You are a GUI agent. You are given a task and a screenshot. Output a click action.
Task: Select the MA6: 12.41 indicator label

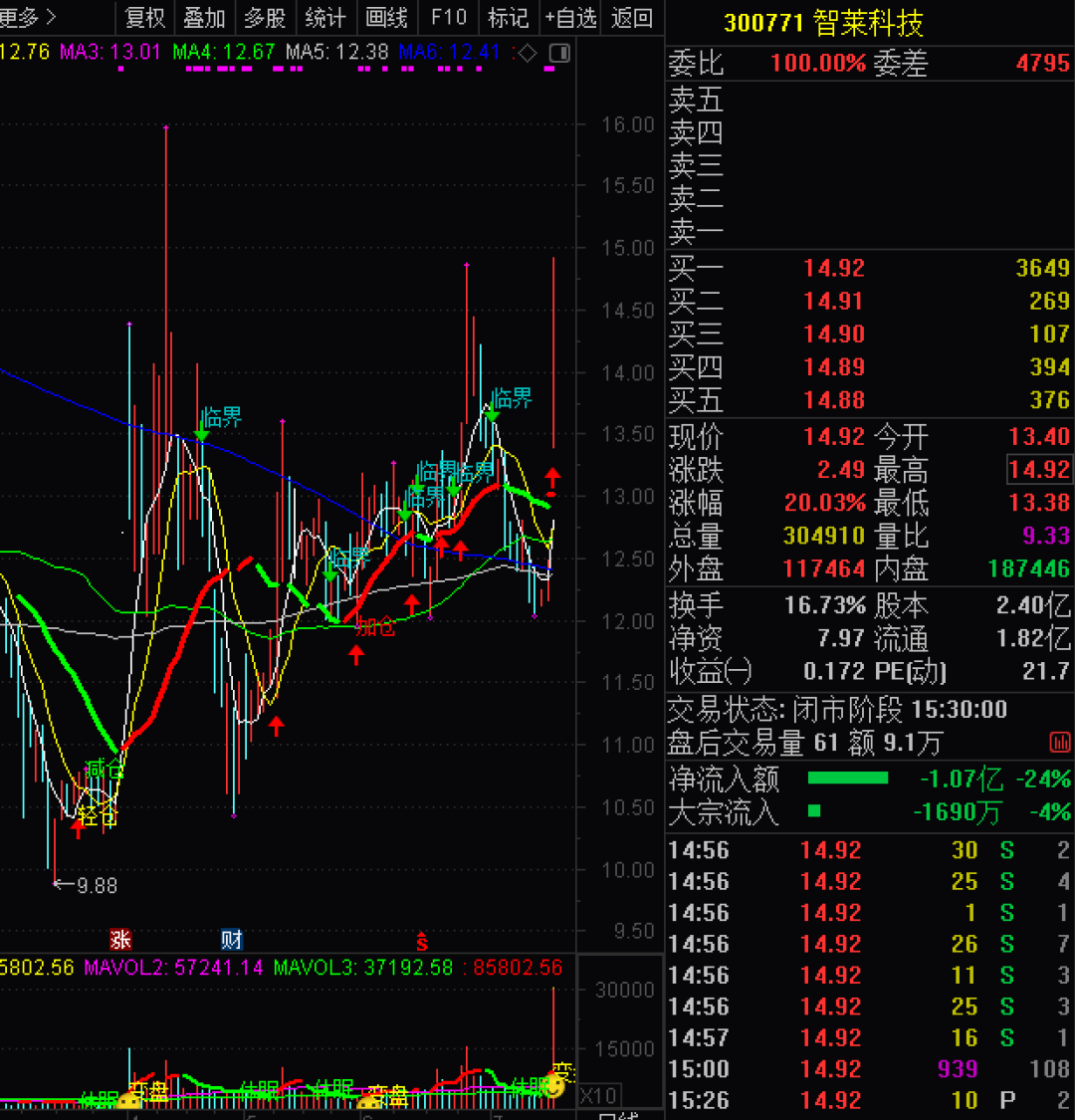point(449,52)
